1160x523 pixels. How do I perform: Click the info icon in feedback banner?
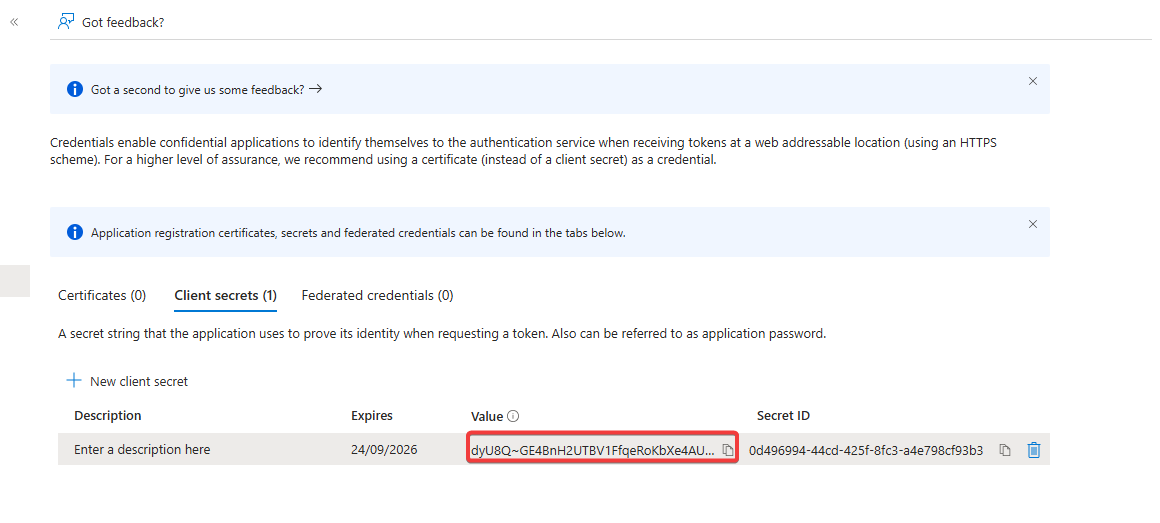pos(74,89)
